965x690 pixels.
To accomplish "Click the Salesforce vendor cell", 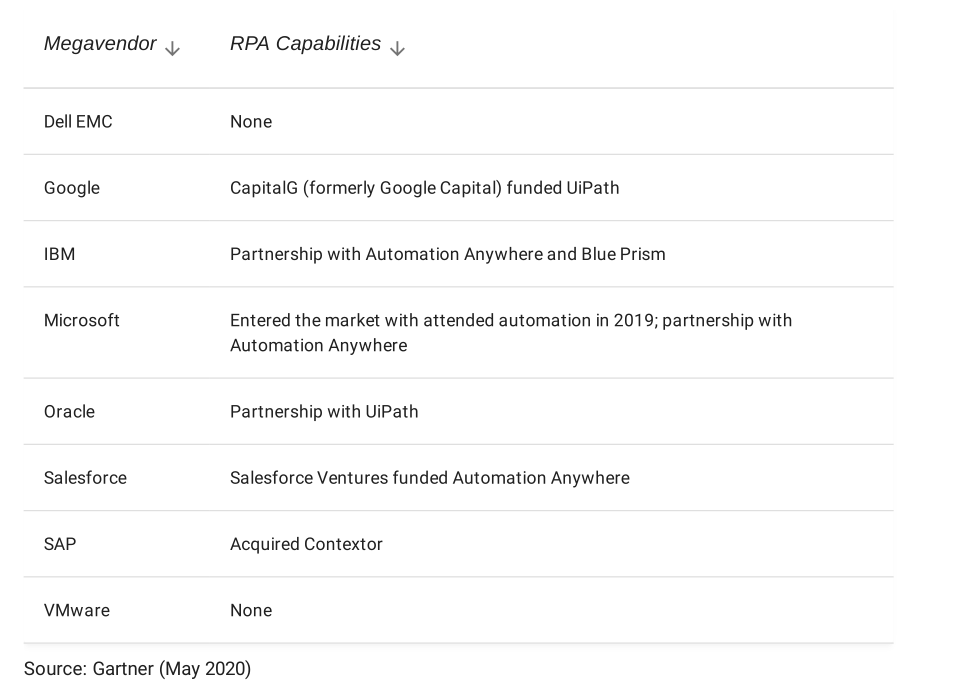I will coord(85,478).
